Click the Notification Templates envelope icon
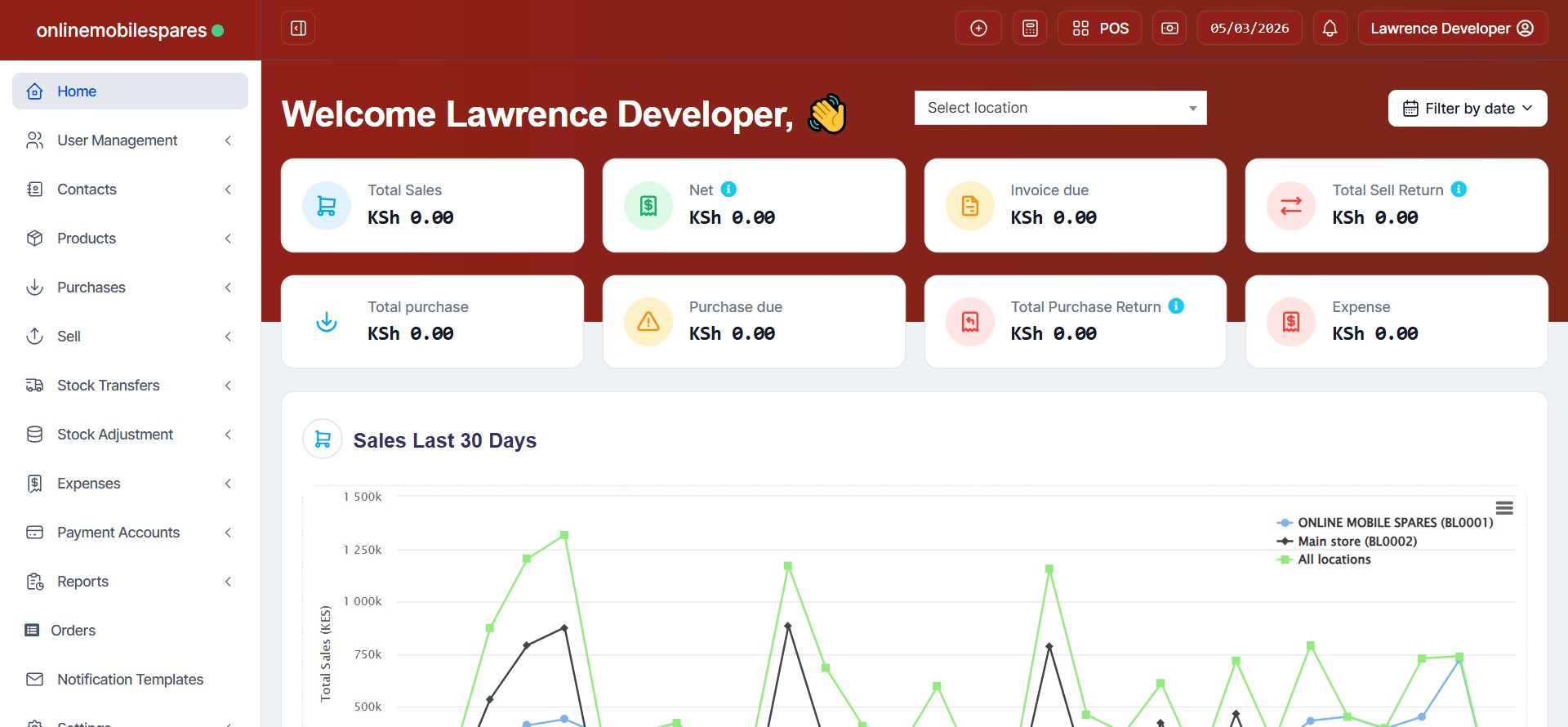The height and width of the screenshot is (727, 1568). 34,680
